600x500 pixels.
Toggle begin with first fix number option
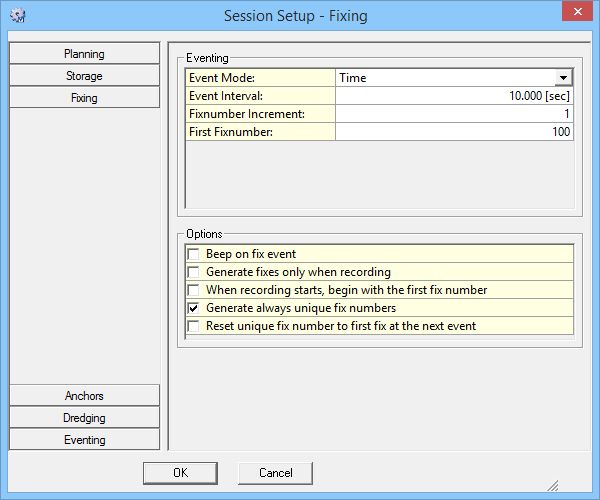click(194, 290)
